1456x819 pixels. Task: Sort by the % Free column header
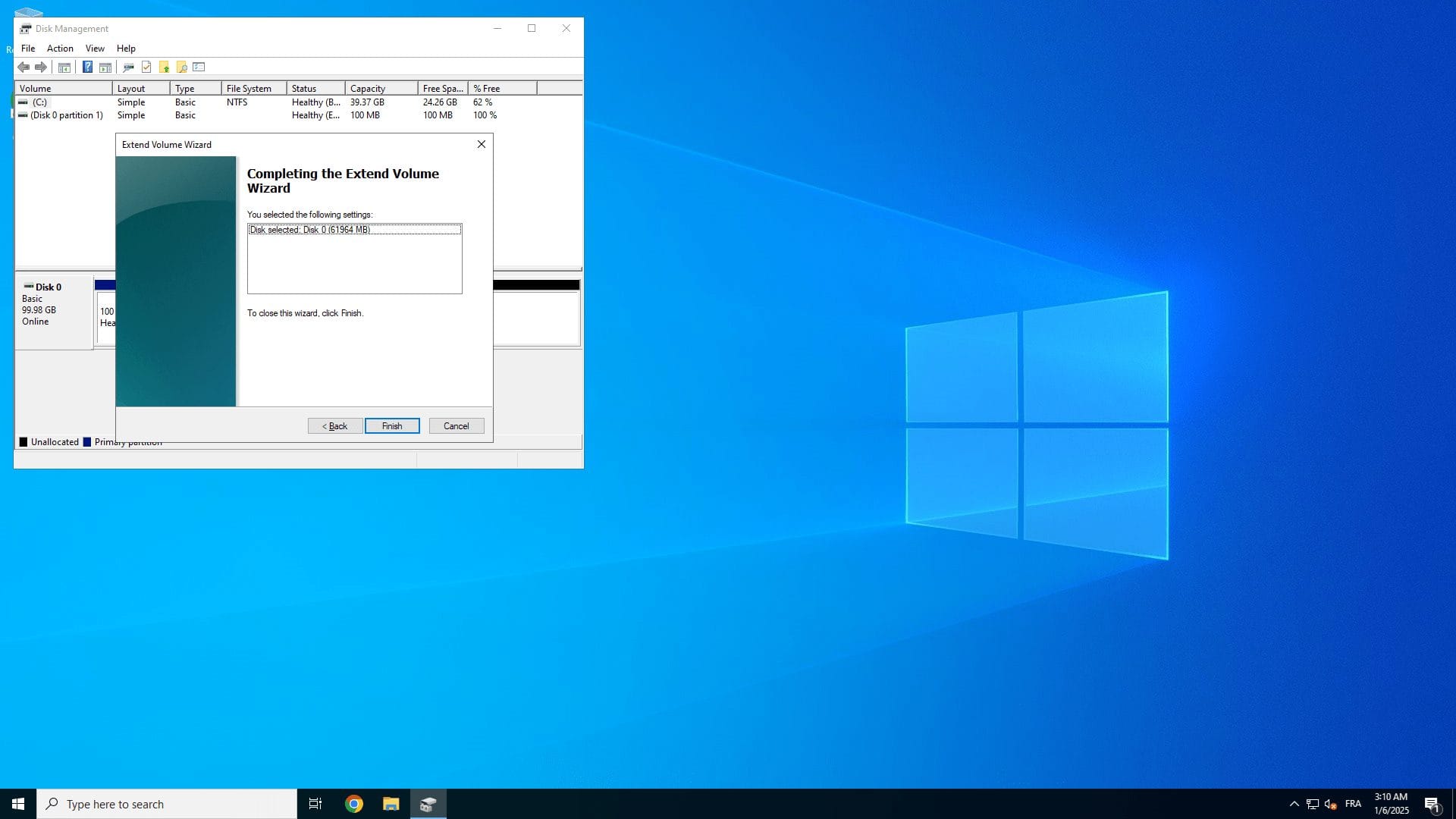point(503,89)
